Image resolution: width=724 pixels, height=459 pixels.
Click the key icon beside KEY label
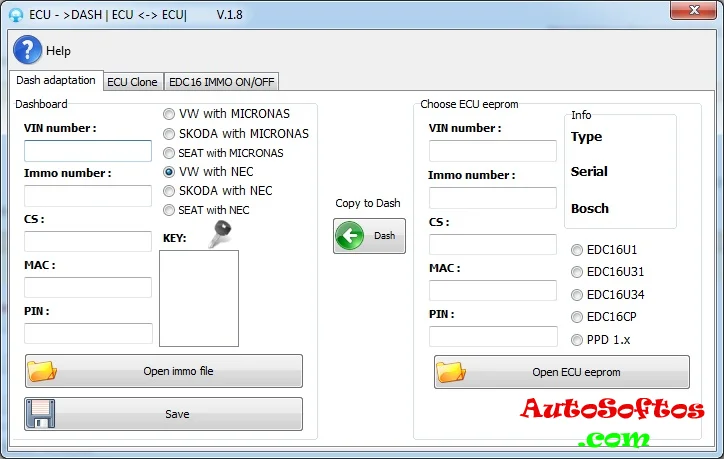221,234
